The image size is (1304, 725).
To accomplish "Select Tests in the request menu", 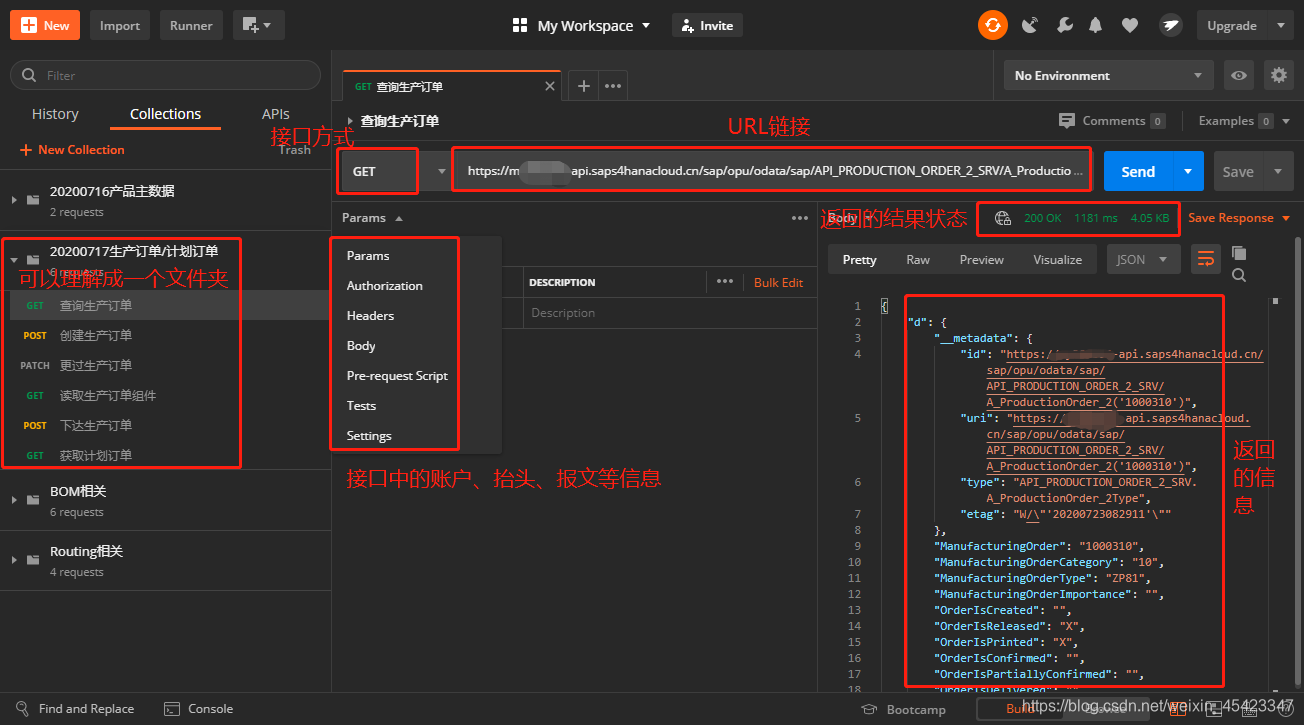I will point(361,406).
